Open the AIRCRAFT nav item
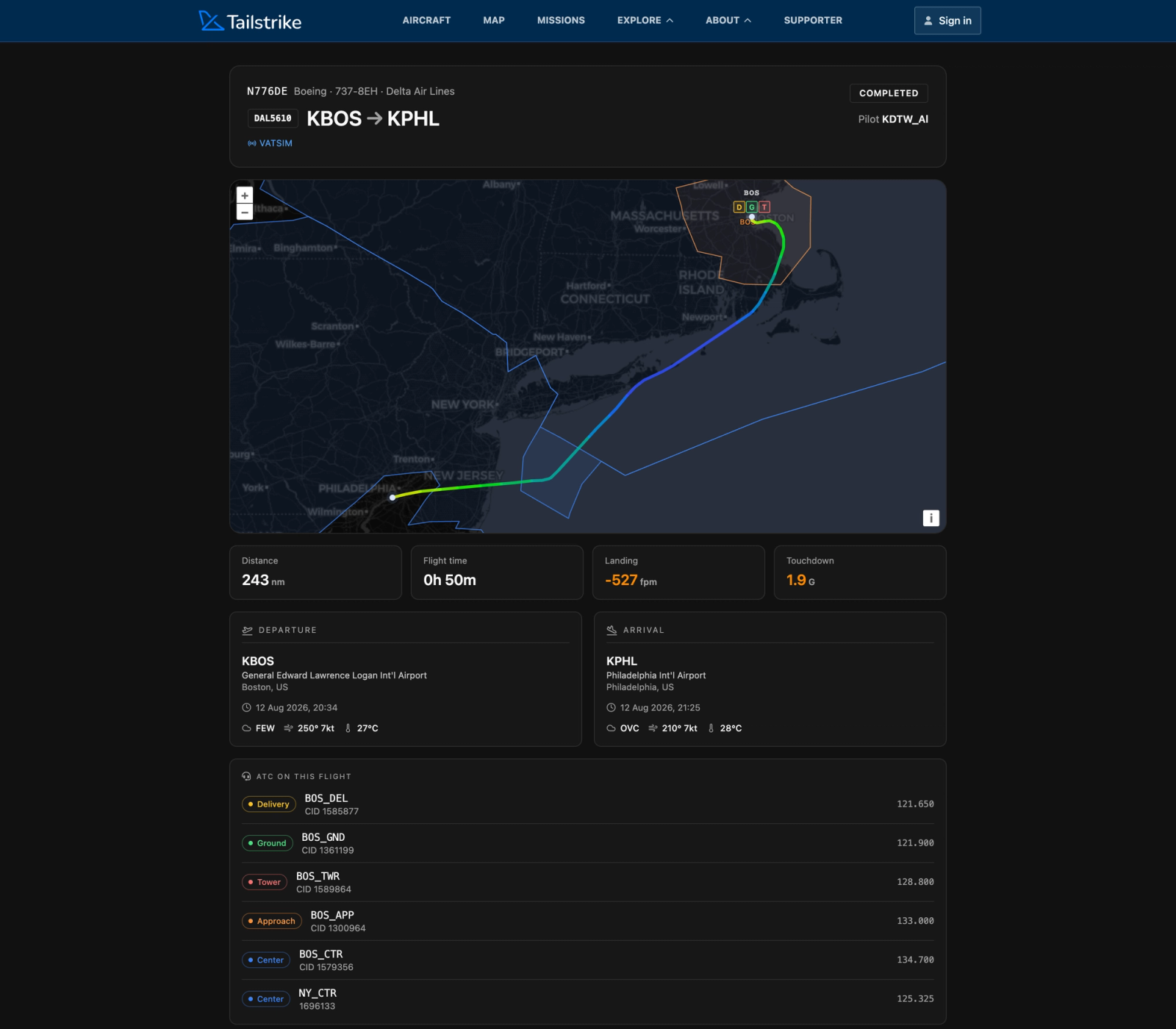The image size is (1176, 1029). click(426, 21)
